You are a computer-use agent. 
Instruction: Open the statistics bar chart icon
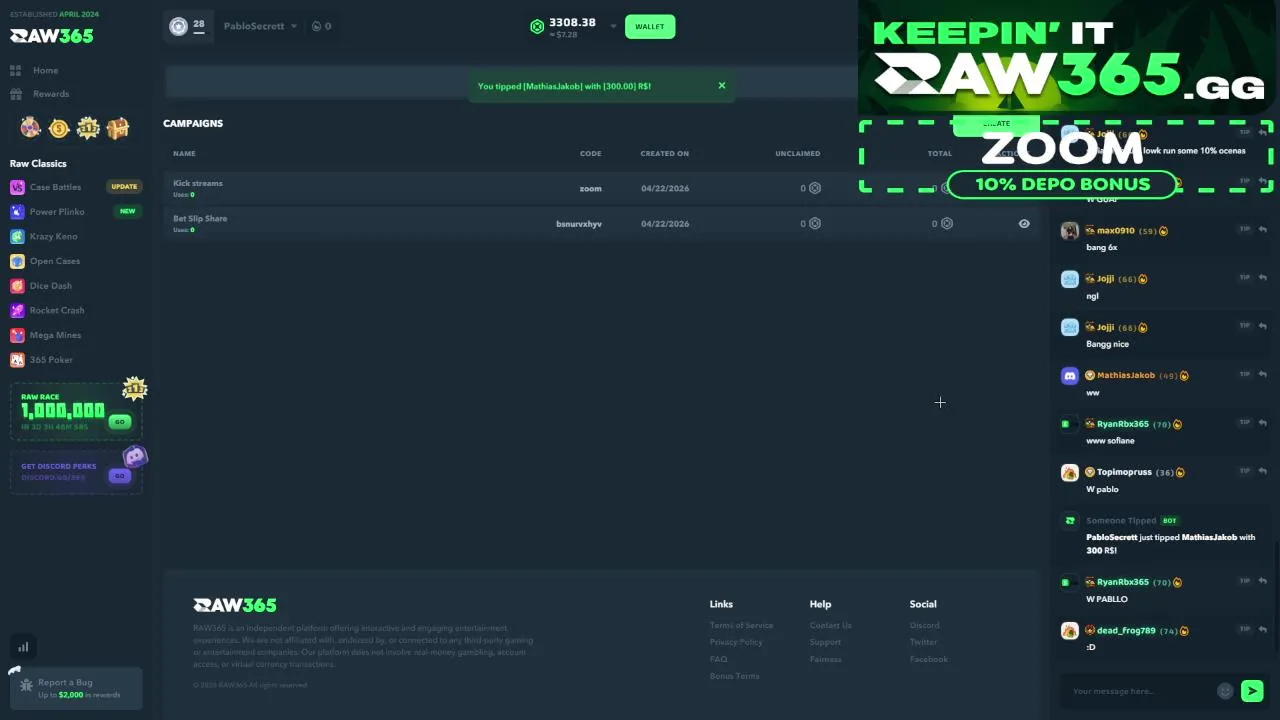pos(22,647)
